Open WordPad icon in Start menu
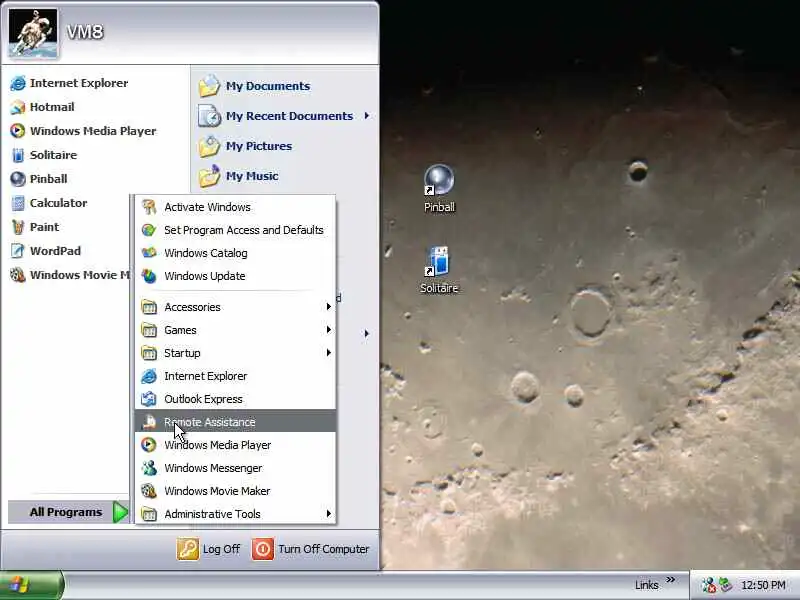This screenshot has width=800, height=600. coord(18,251)
